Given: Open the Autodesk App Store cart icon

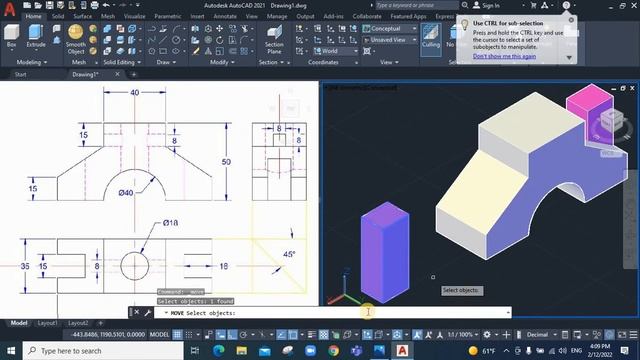Looking at the screenshot, I should coord(533,5).
